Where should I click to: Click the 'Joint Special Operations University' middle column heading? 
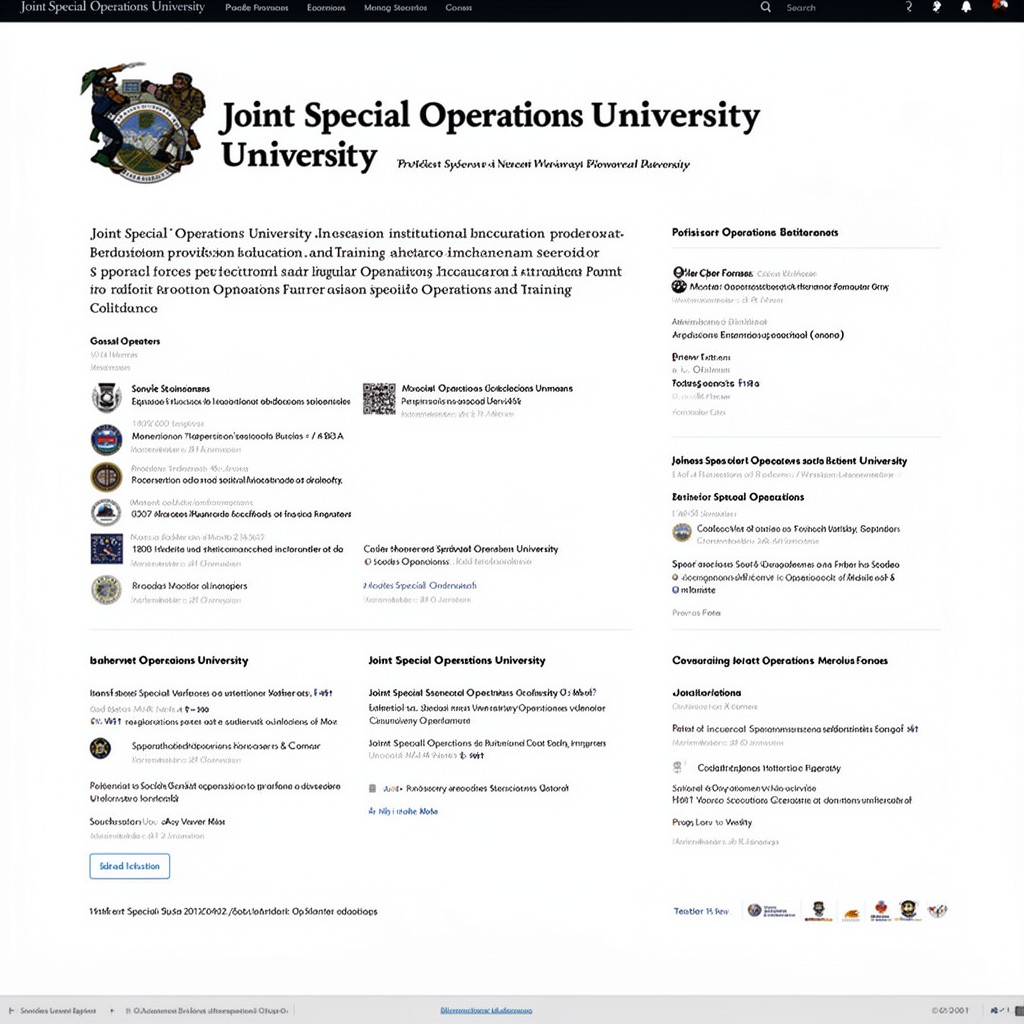coord(456,660)
